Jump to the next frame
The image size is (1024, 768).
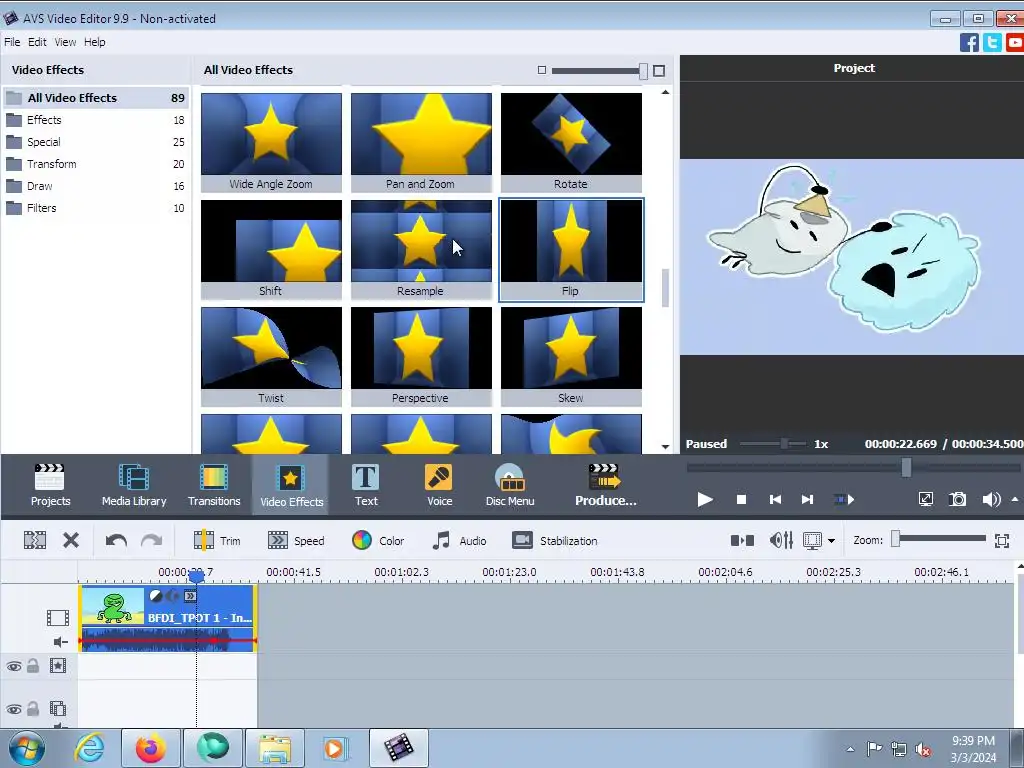808,500
